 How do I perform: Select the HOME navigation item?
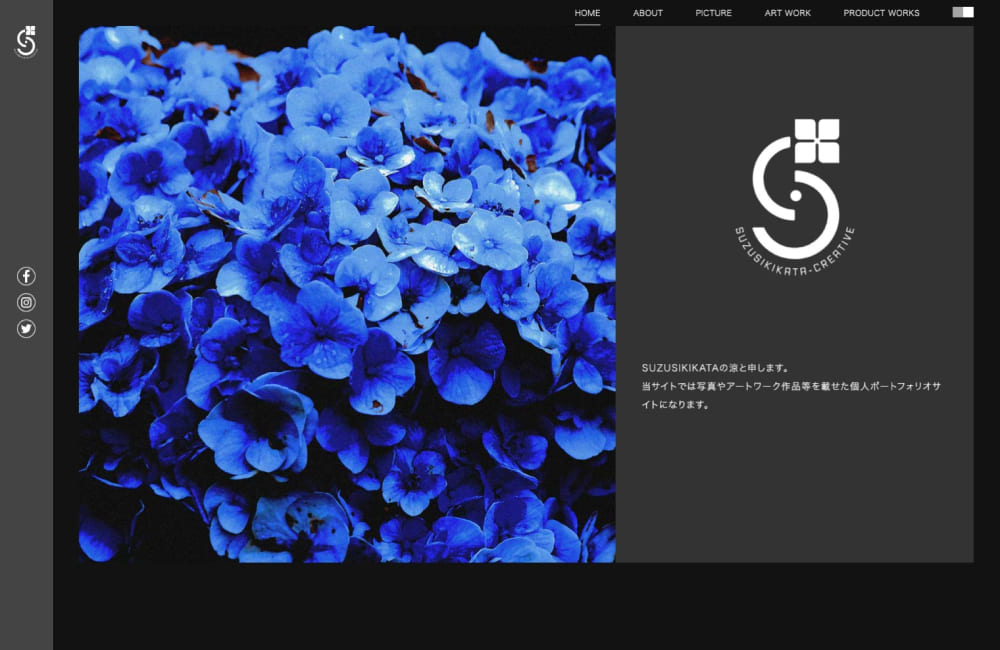(587, 13)
